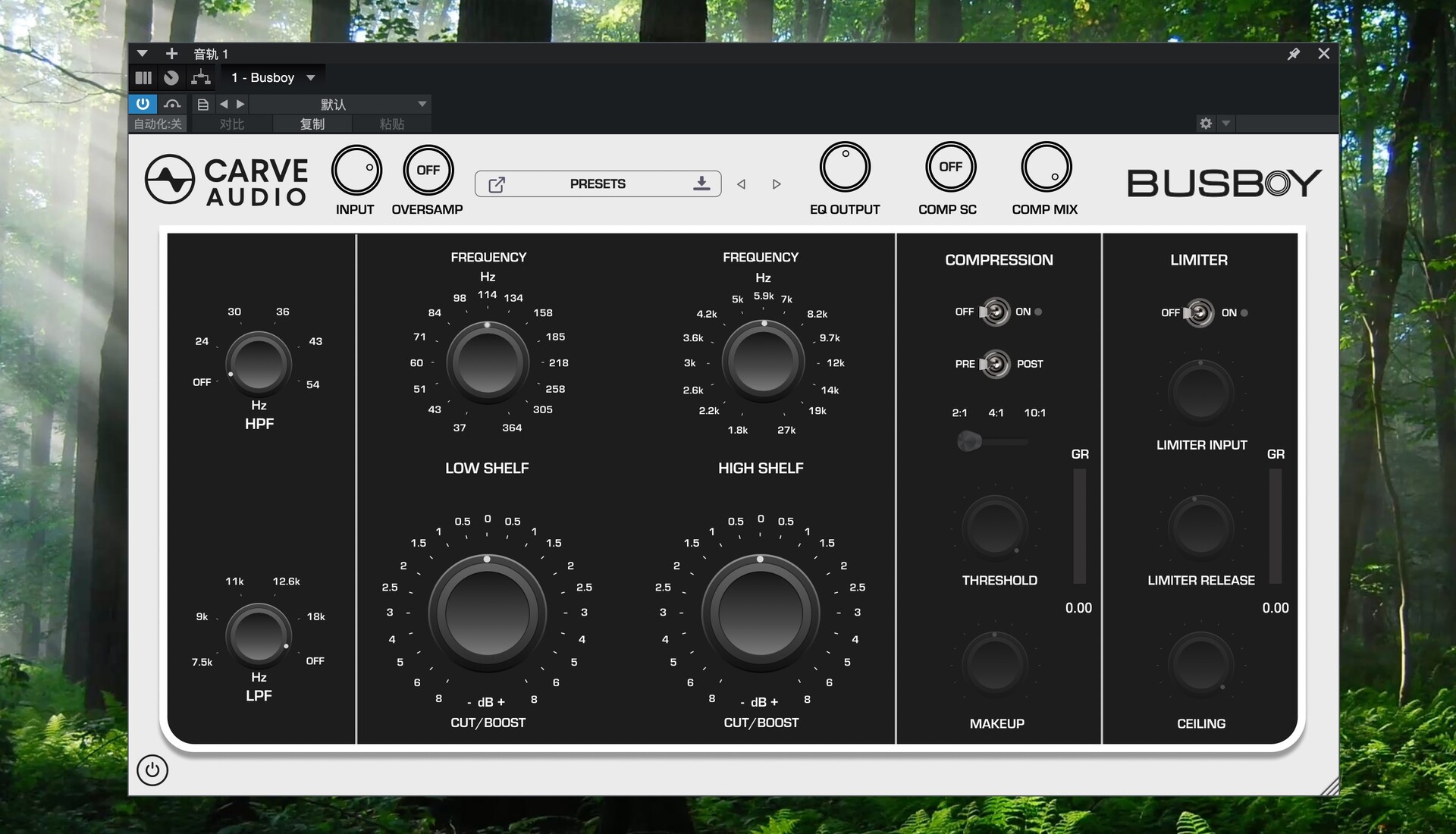The height and width of the screenshot is (834, 1456).
Task: Expand the triangle menu left of 音轨 1
Action: click(x=142, y=54)
